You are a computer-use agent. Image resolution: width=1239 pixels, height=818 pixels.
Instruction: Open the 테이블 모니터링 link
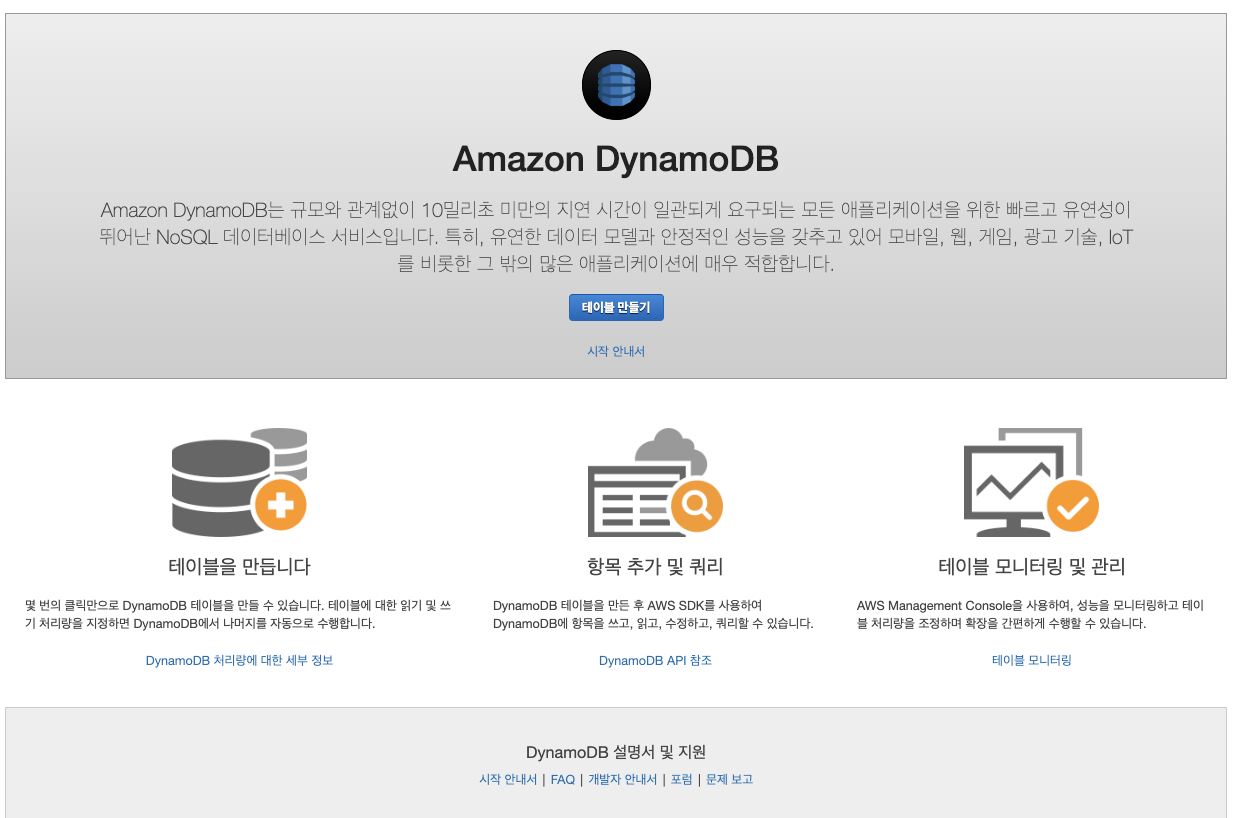1031,661
